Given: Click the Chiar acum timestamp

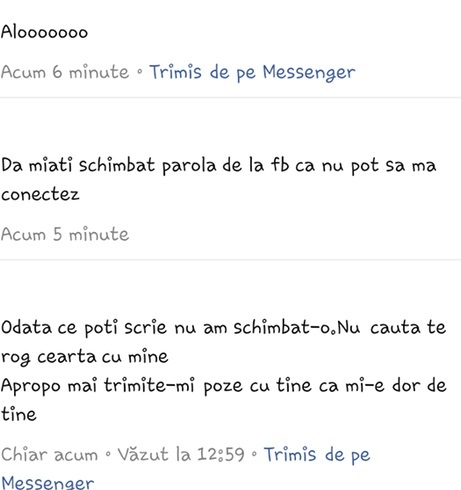Looking at the screenshot, I should [49, 455].
